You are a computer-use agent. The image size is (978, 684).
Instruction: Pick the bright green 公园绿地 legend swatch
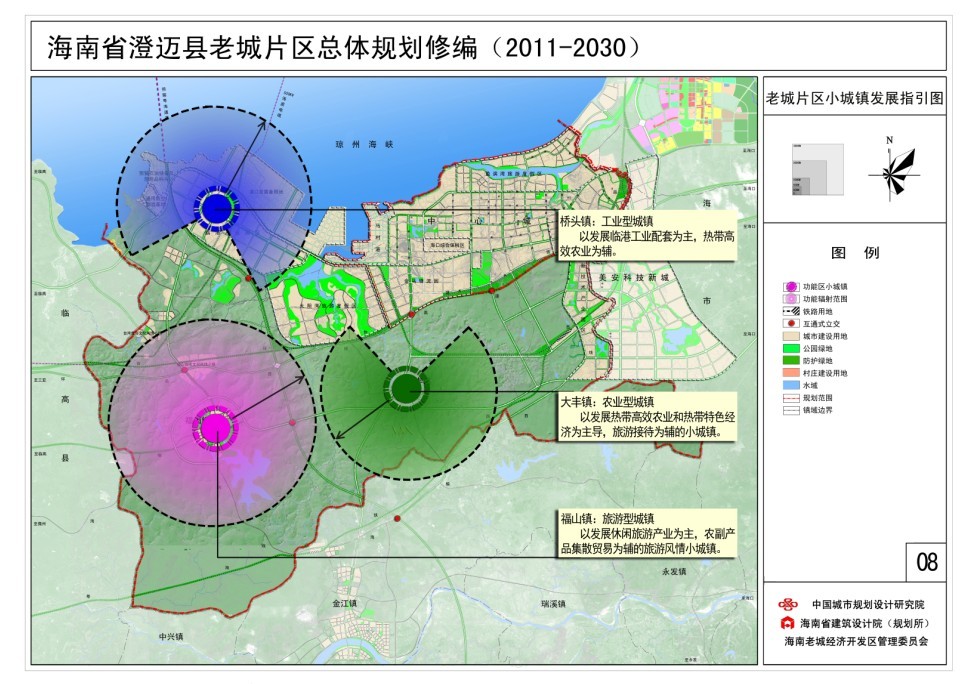pos(790,349)
